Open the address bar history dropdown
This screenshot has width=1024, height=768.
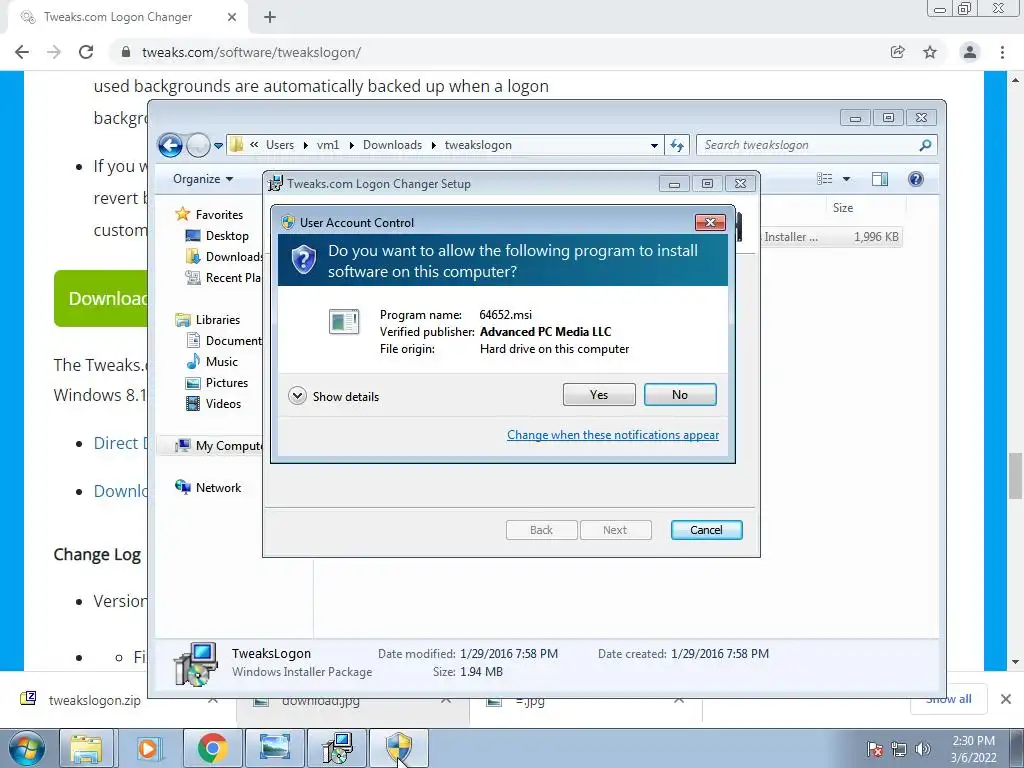click(654, 146)
